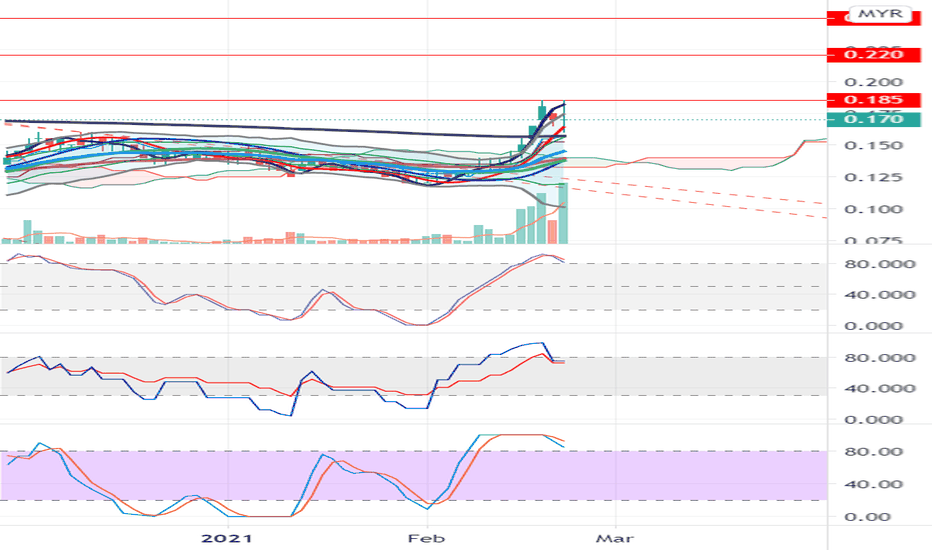Click the 0.150 price axis value
The width and height of the screenshot is (932, 550).
(x=873, y=146)
